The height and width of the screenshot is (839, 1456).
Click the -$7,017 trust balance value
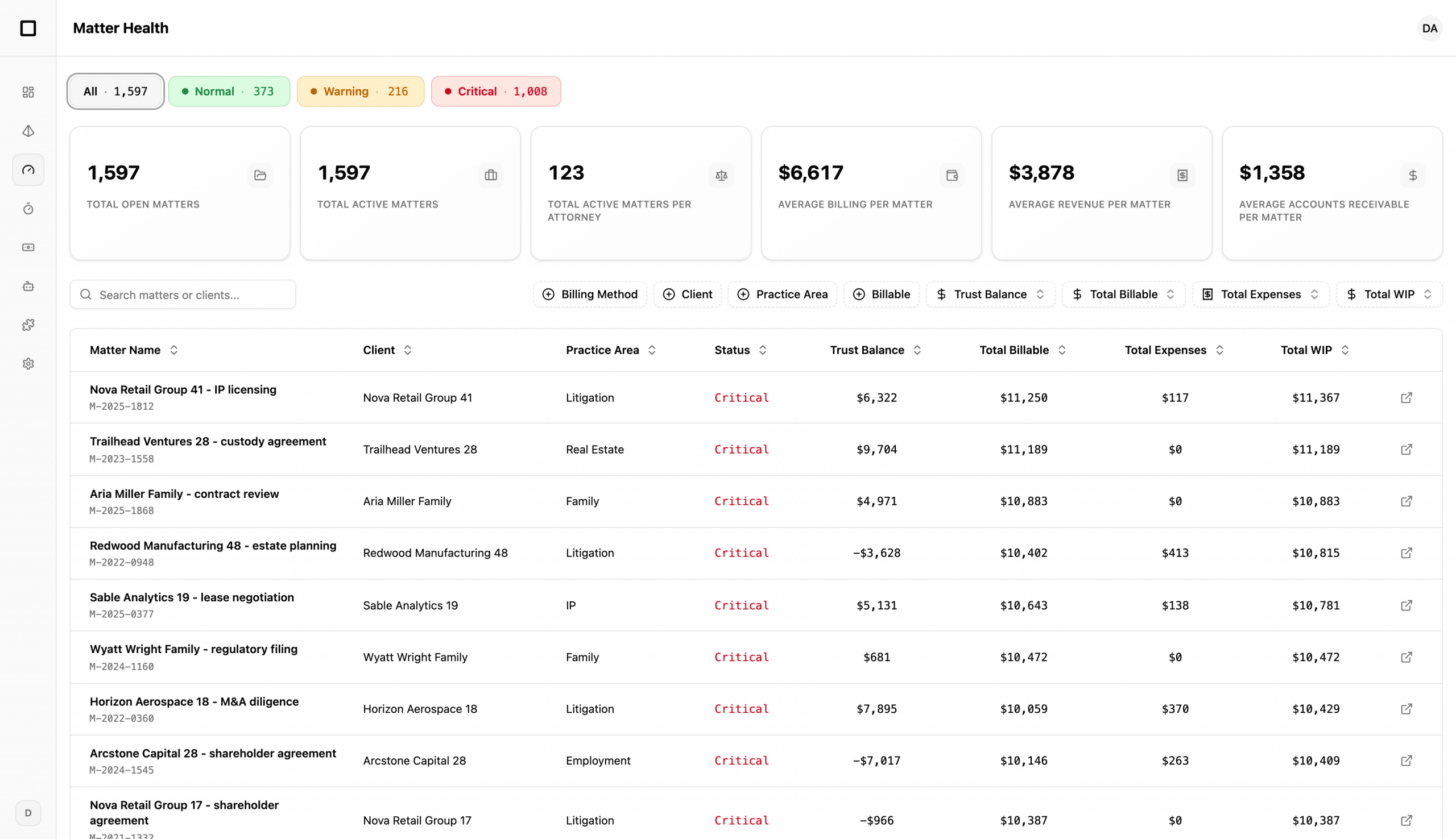[876, 761]
